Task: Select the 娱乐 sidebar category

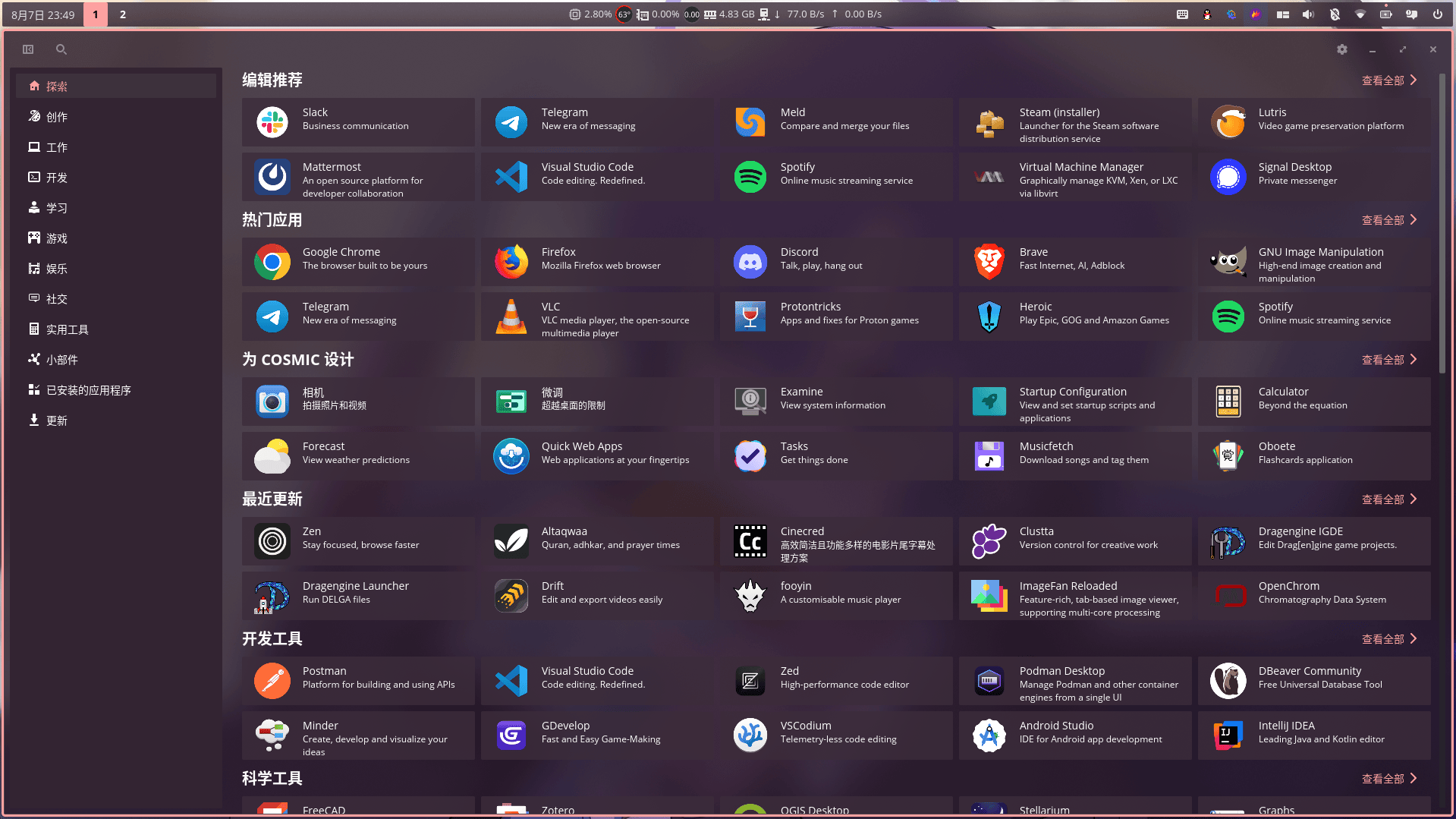Action: click(x=116, y=268)
